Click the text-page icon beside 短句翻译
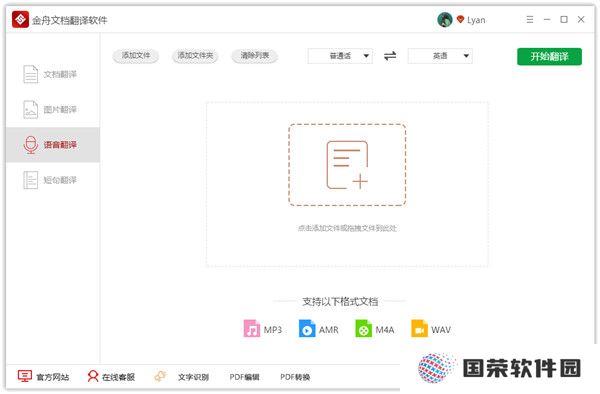 point(31,180)
